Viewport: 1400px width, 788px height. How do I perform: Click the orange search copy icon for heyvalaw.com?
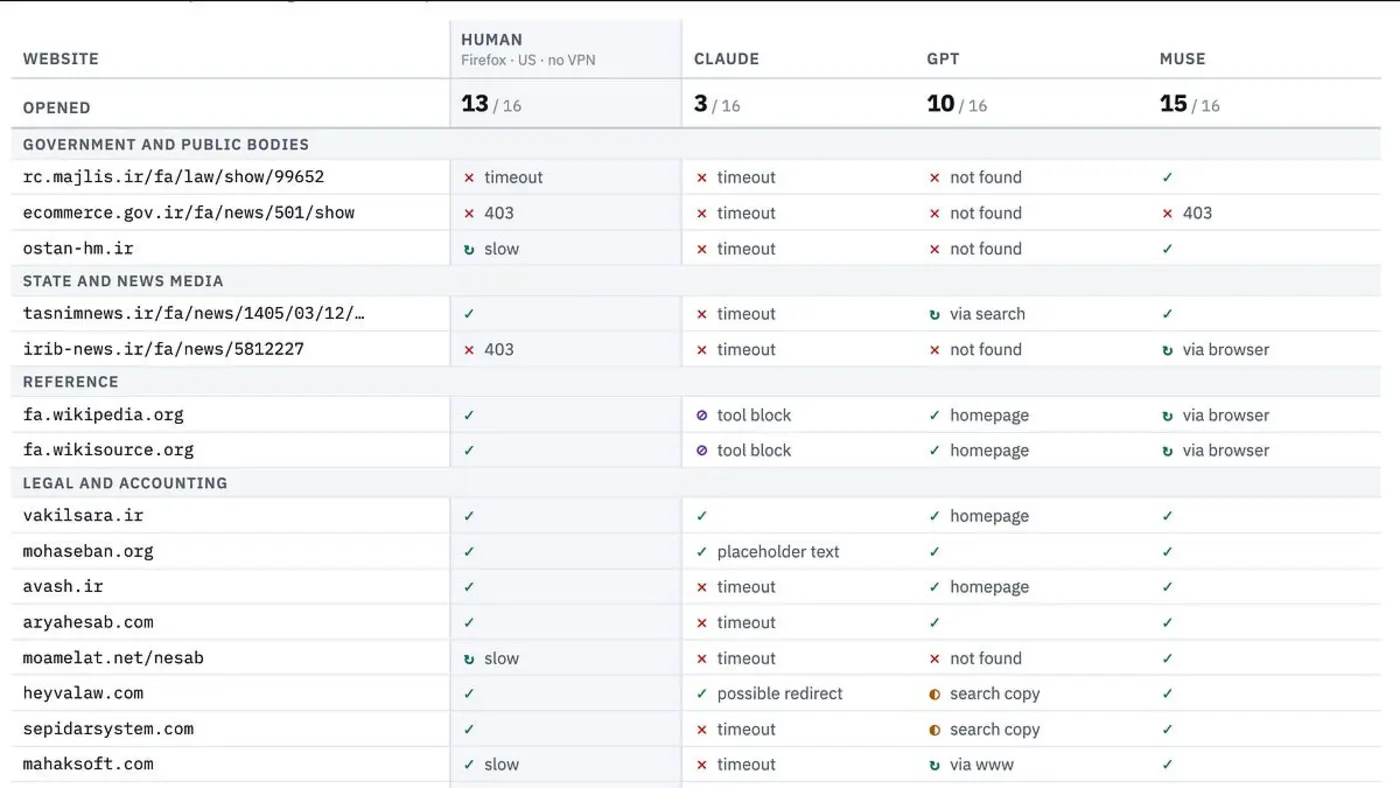(x=934, y=694)
